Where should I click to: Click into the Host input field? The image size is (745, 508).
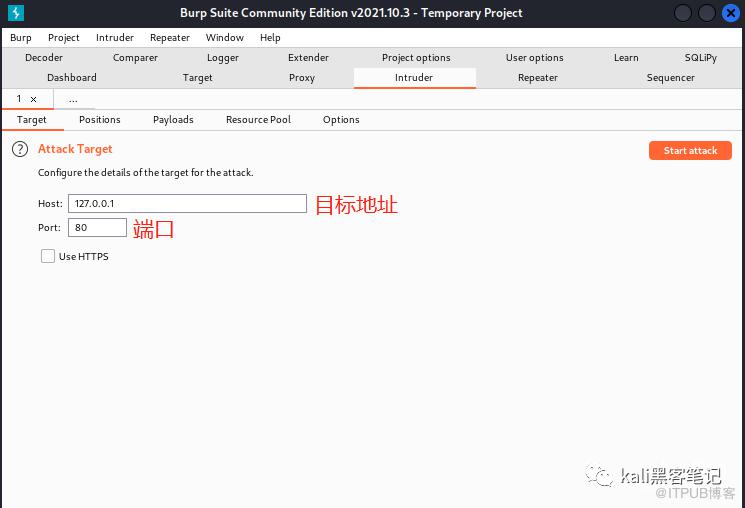click(x=188, y=203)
